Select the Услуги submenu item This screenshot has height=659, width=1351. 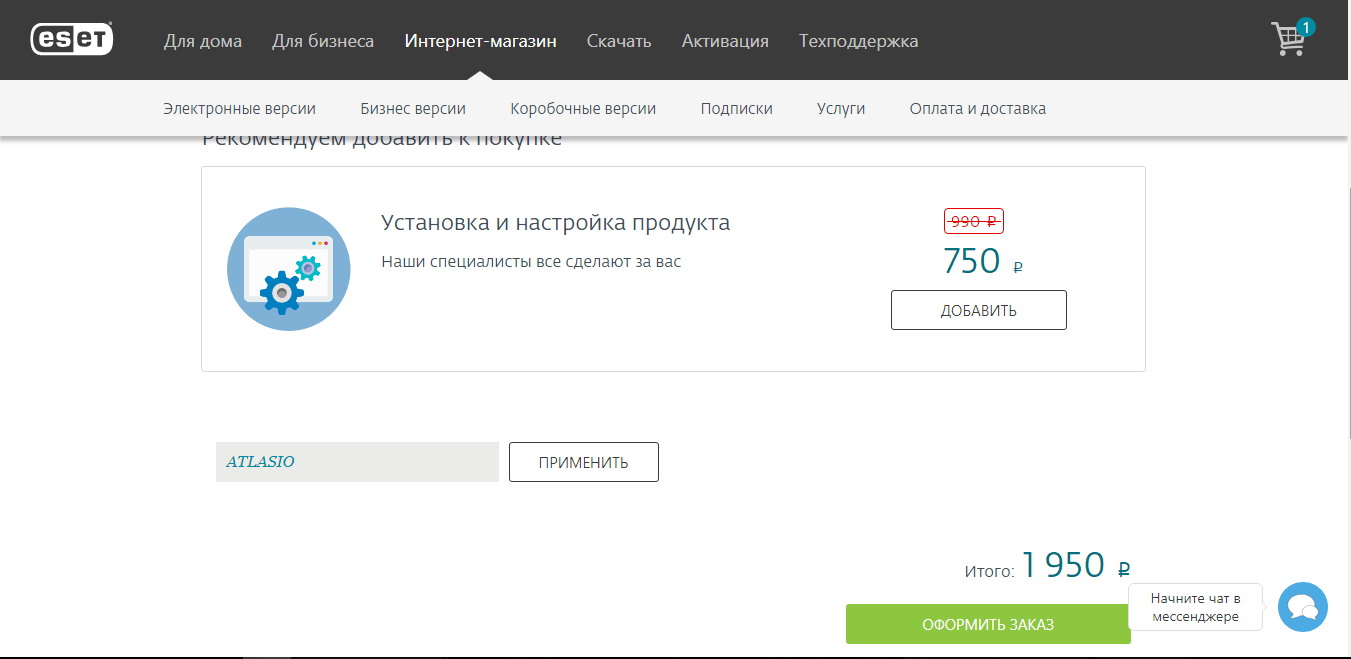click(x=841, y=109)
